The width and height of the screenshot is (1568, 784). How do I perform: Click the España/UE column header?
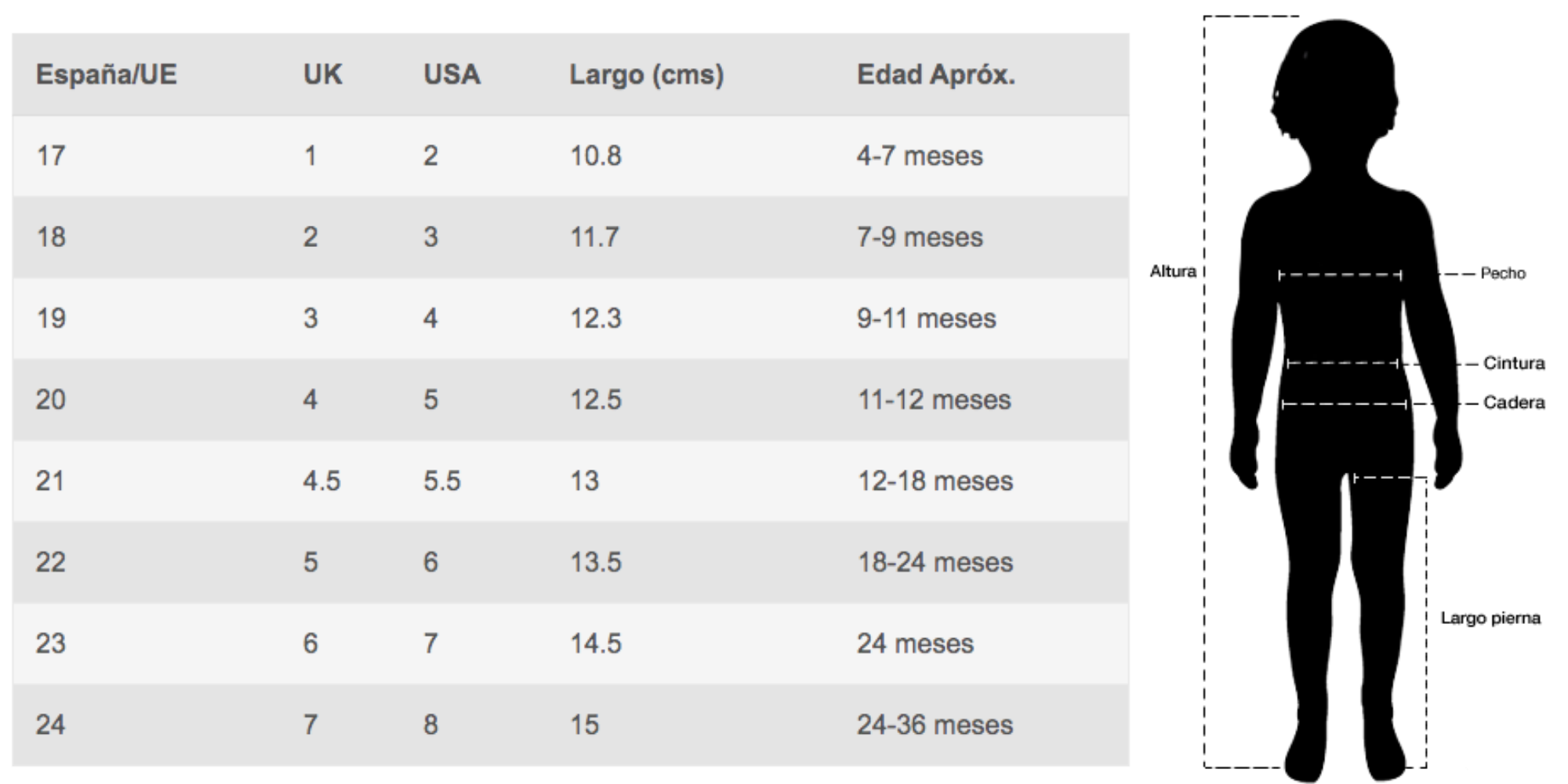tap(107, 74)
